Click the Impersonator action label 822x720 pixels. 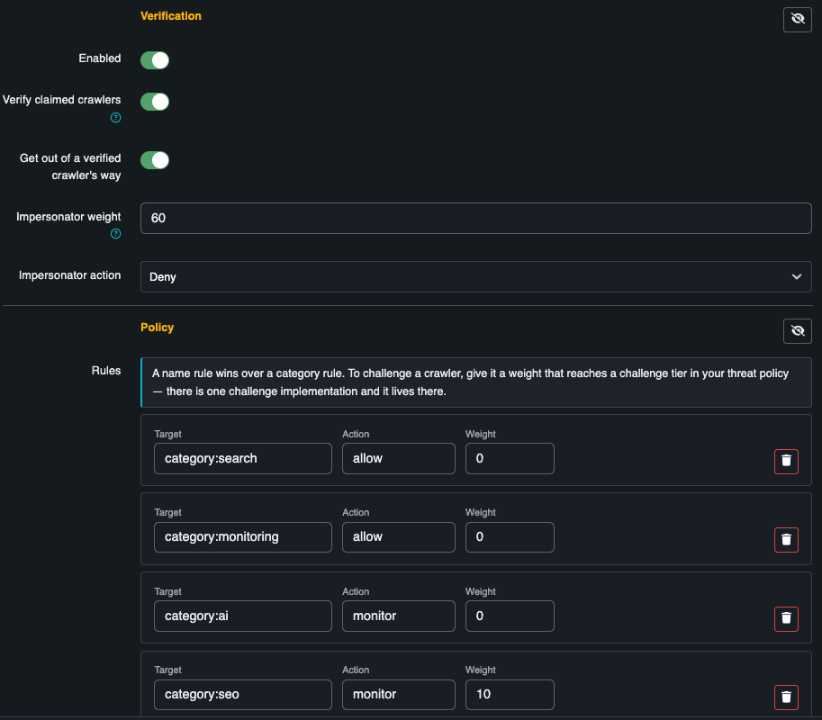[x=70, y=275]
